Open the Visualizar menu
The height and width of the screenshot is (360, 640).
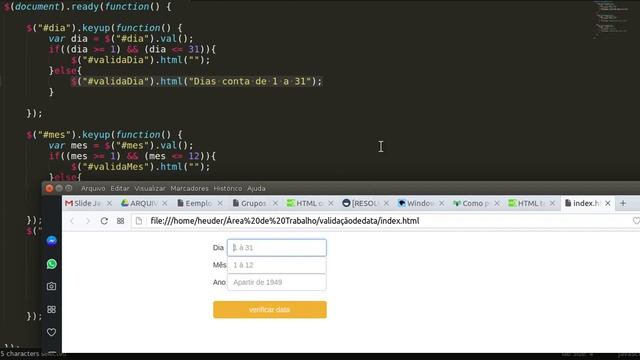[x=150, y=189]
